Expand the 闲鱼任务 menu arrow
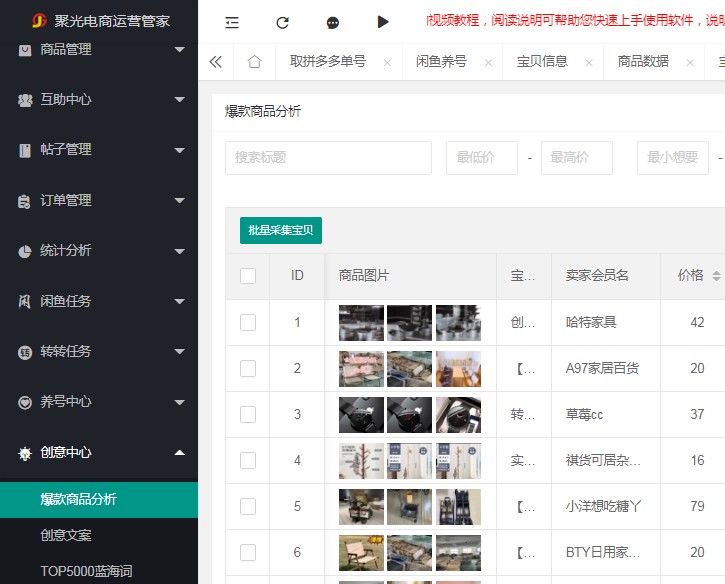Screen dimensions: 725x584 [x=179, y=301]
